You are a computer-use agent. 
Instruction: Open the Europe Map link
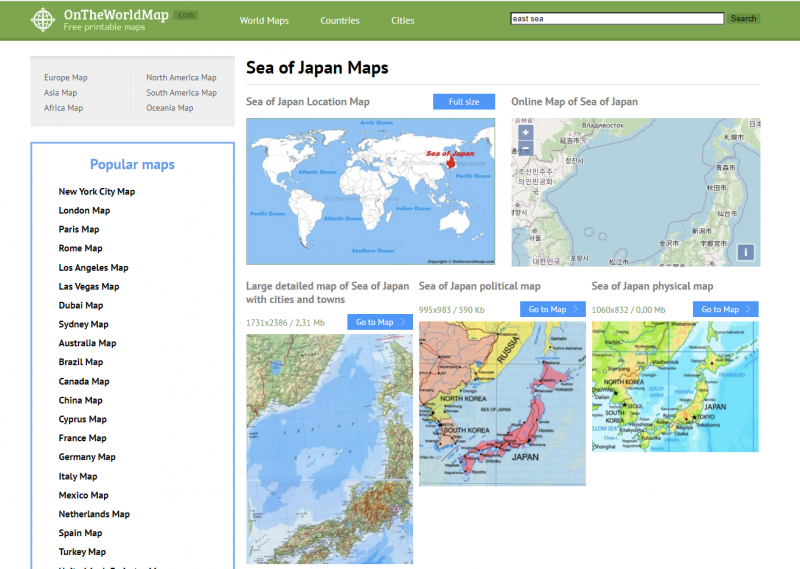(x=66, y=78)
